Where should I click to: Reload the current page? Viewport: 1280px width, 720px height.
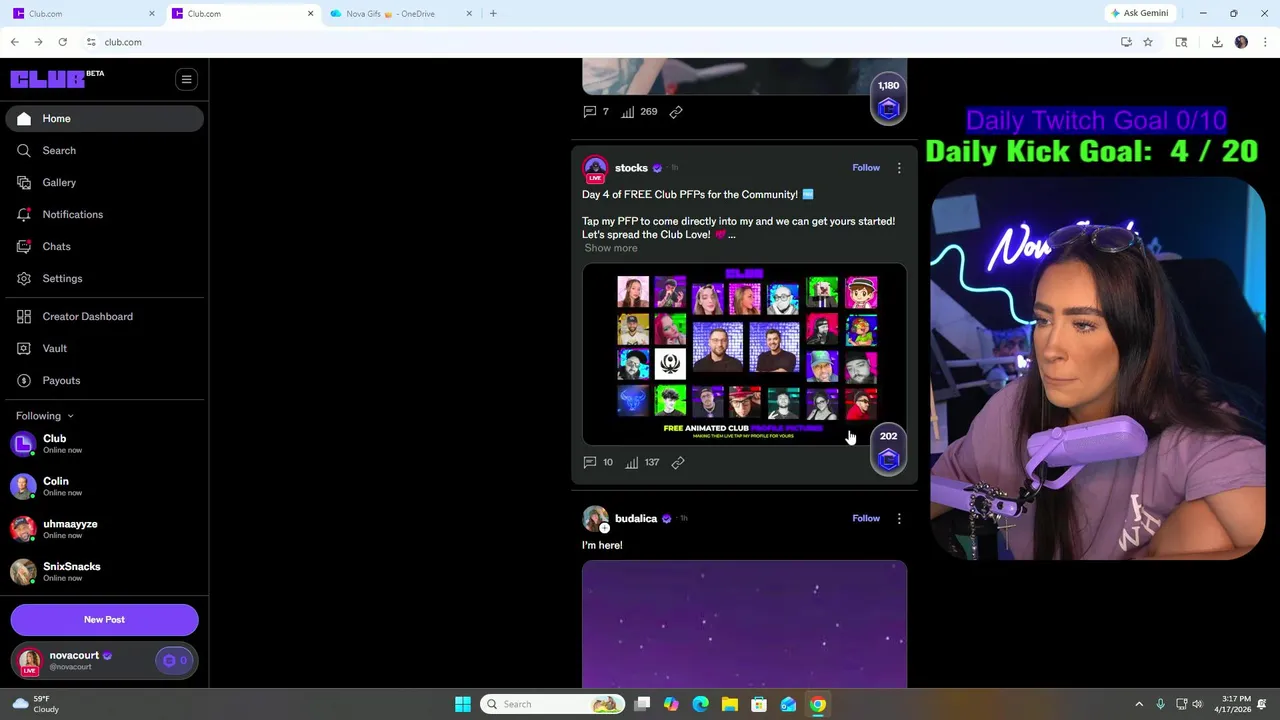tap(62, 42)
